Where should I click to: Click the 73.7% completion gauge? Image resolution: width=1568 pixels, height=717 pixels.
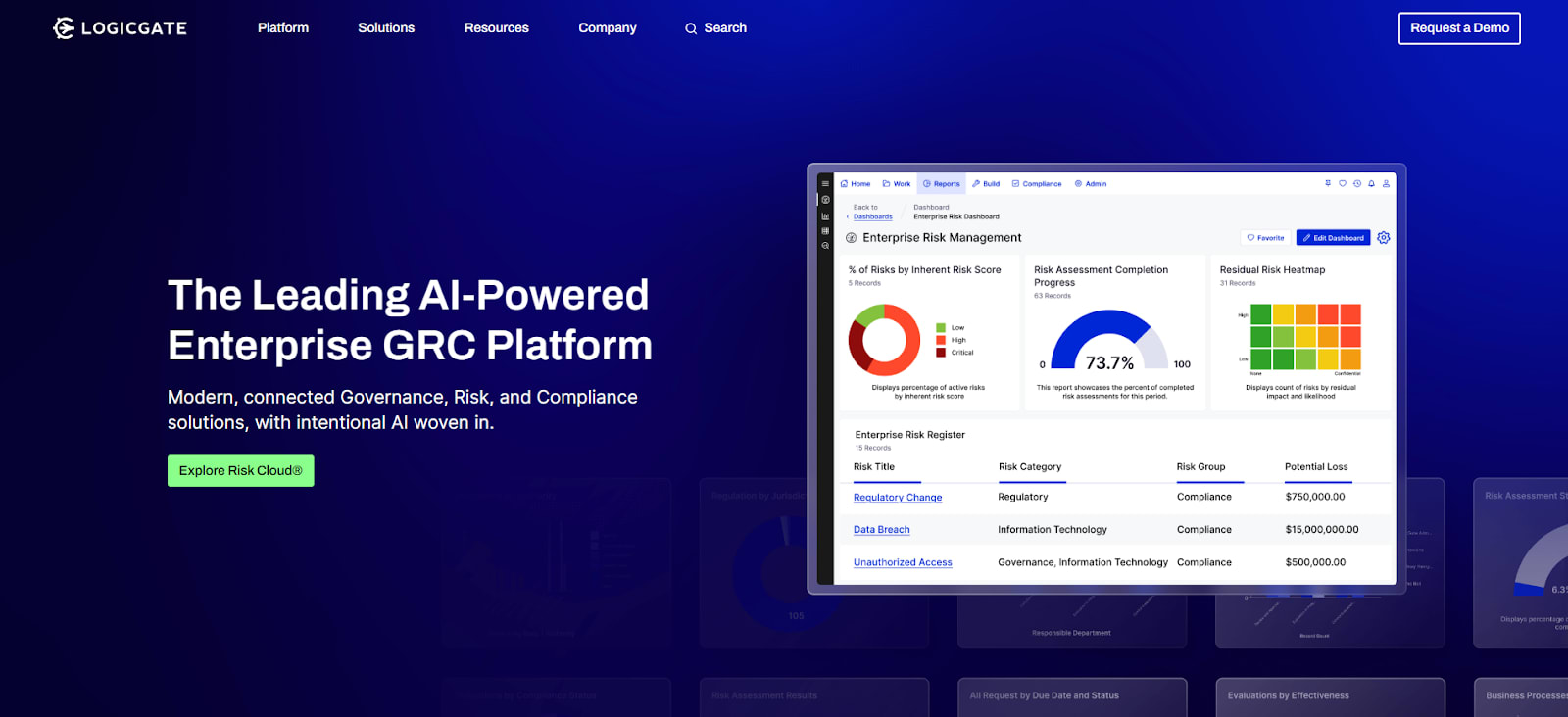point(1109,340)
